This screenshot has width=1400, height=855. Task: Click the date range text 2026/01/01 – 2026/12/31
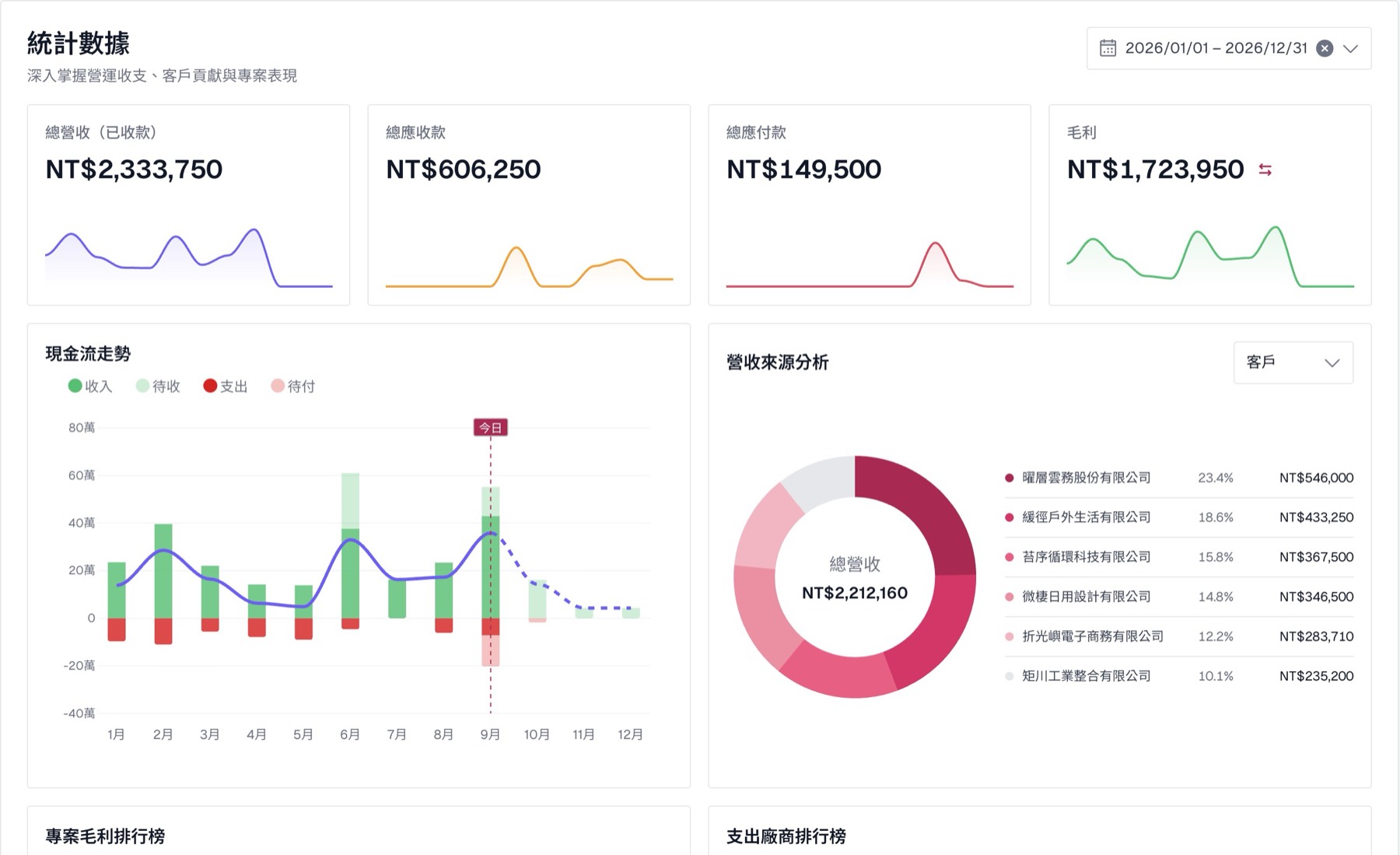pyautogui.click(x=1216, y=48)
